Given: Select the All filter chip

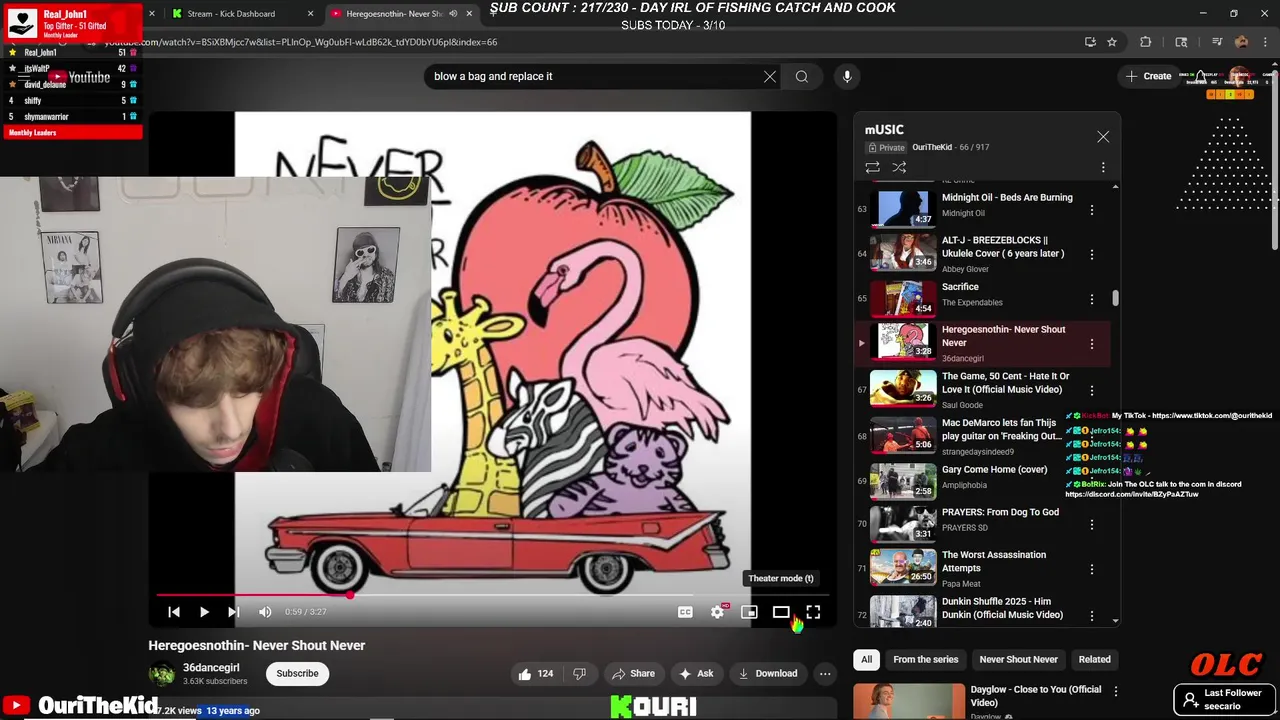Looking at the screenshot, I should 867,659.
